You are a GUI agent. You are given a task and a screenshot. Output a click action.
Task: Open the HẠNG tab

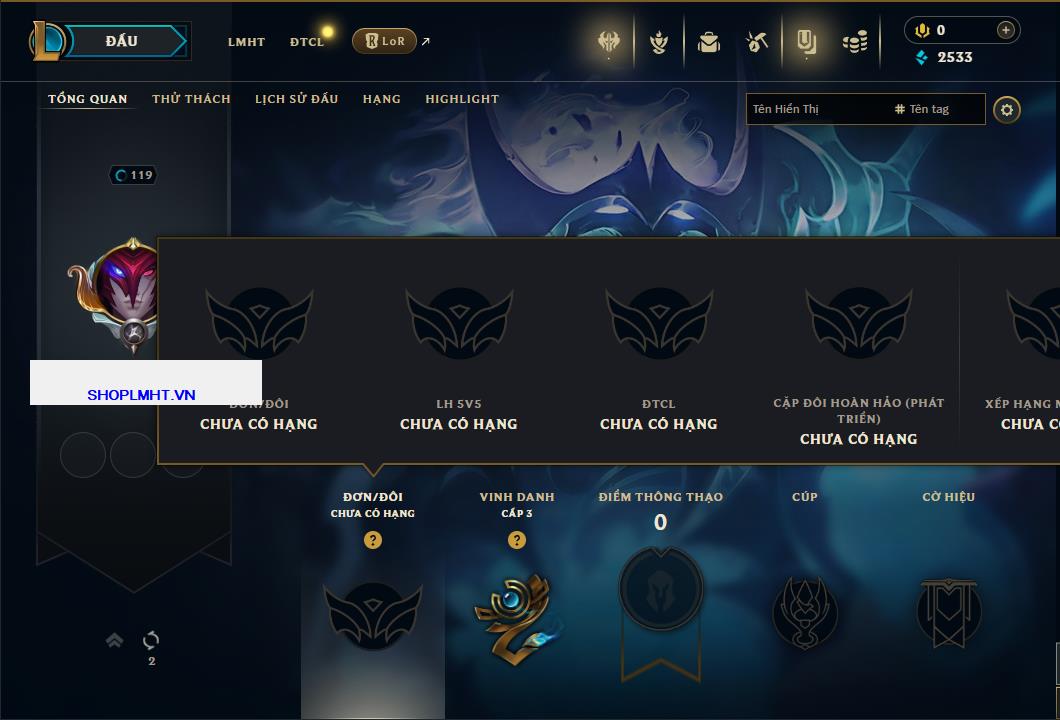[382, 99]
